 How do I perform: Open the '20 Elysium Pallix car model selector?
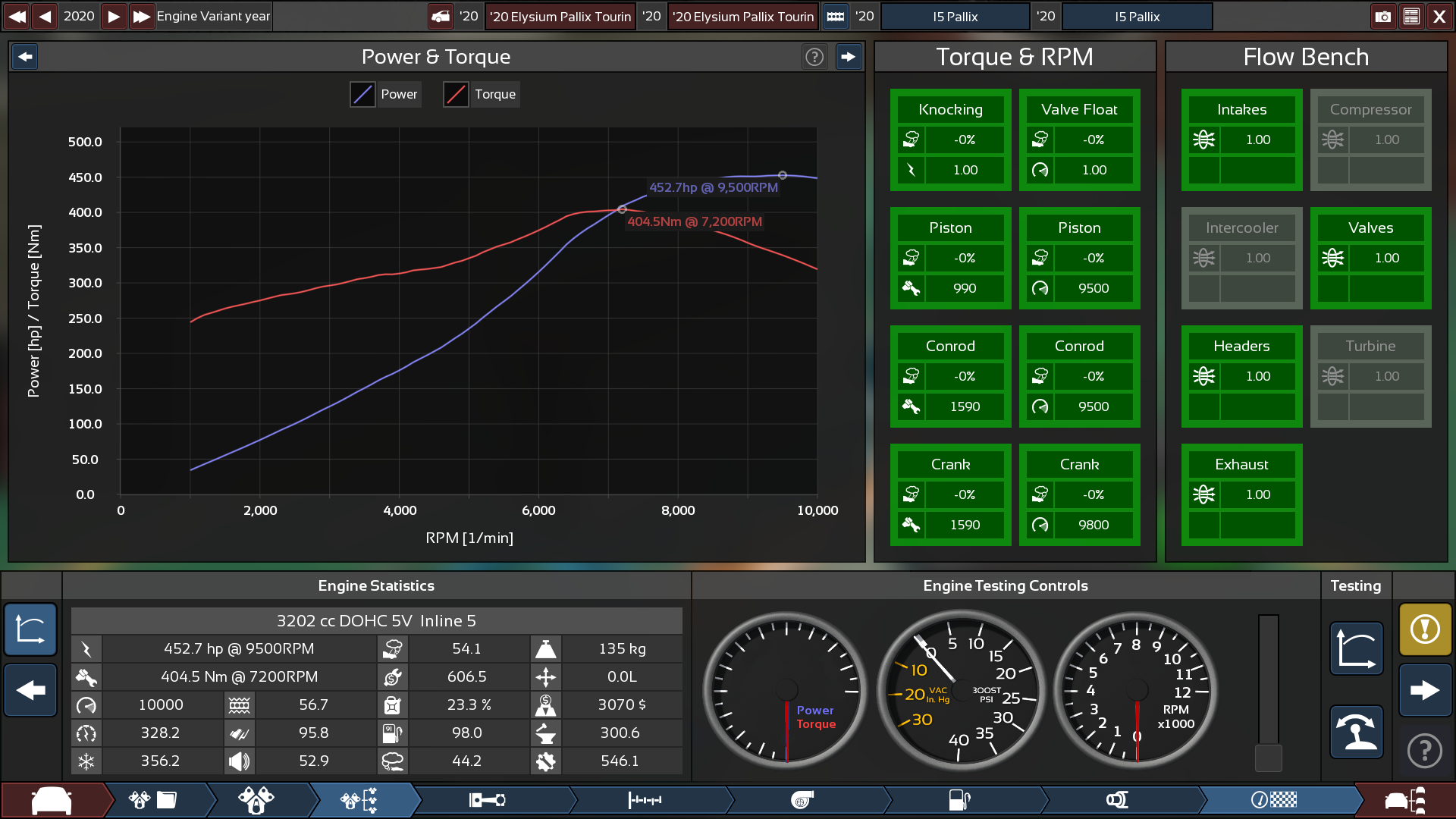pyautogui.click(x=560, y=16)
